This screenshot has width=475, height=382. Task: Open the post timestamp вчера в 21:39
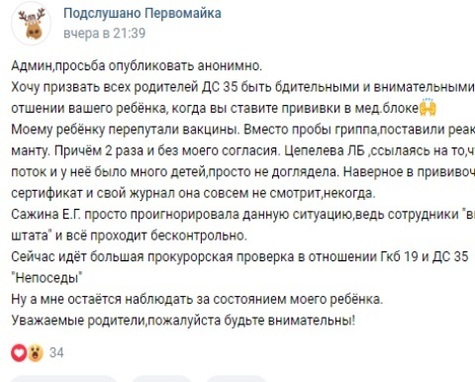click(x=105, y=33)
